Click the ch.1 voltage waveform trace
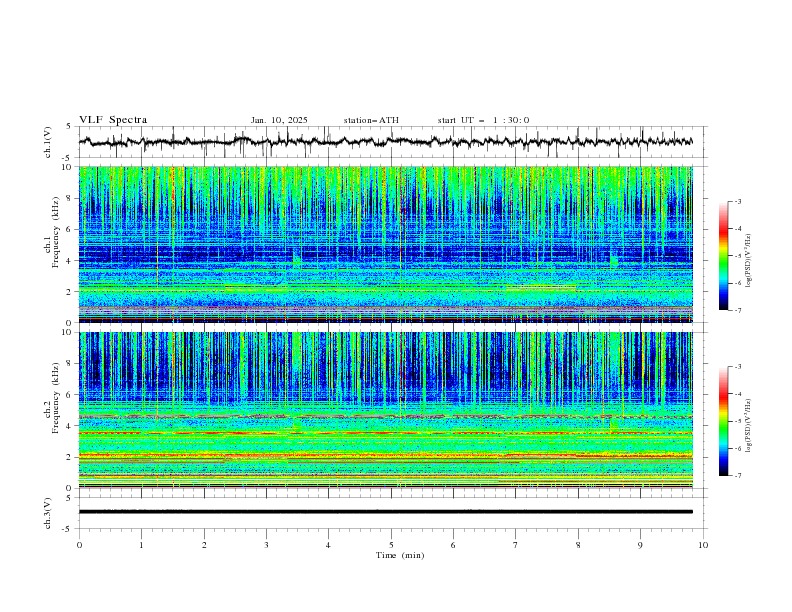Image resolution: width=792 pixels, height=612 pixels. click(x=386, y=142)
